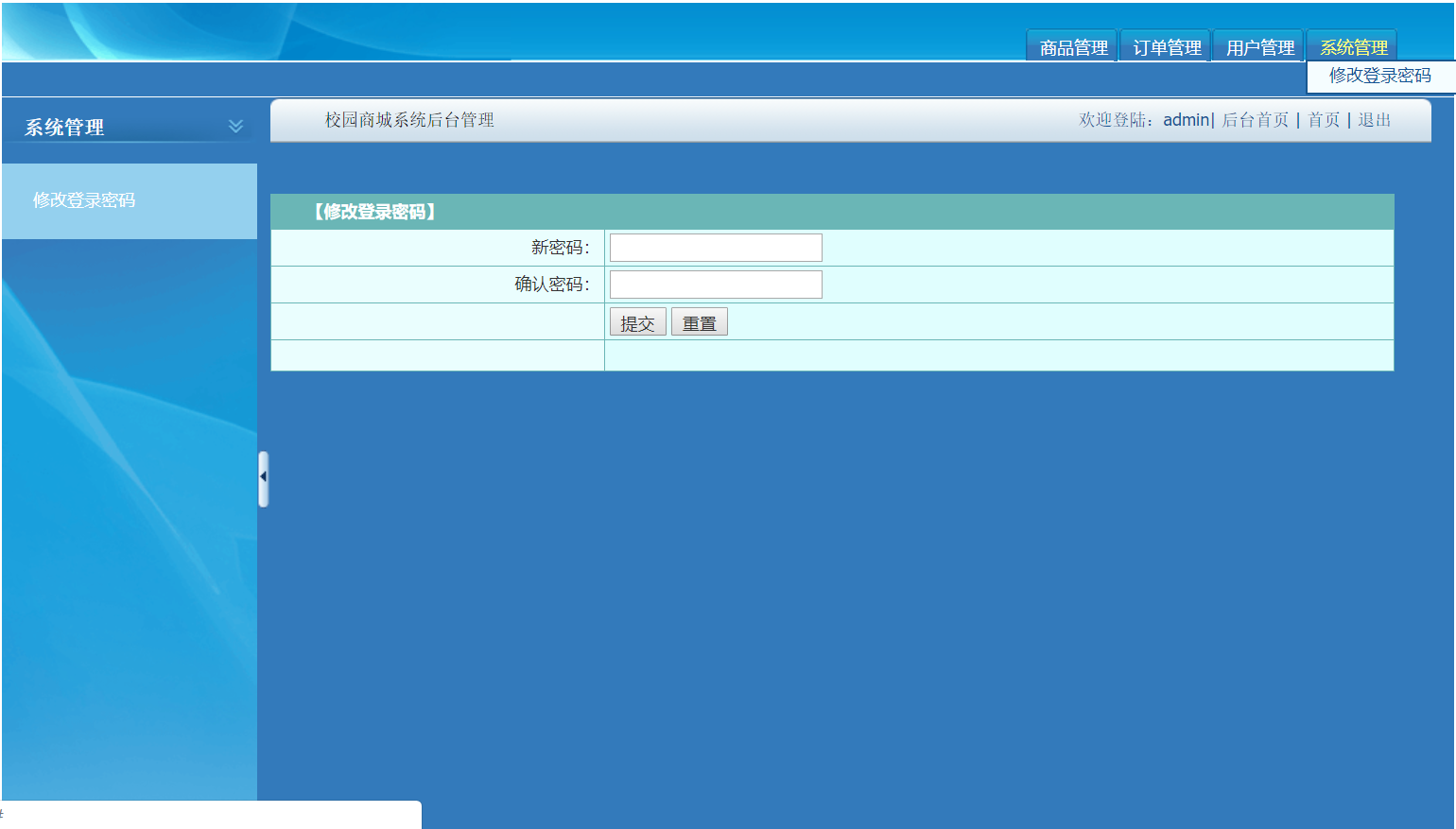Click the 校园商城系统后台管理 title text
The image size is (1456, 829).
[x=409, y=120]
